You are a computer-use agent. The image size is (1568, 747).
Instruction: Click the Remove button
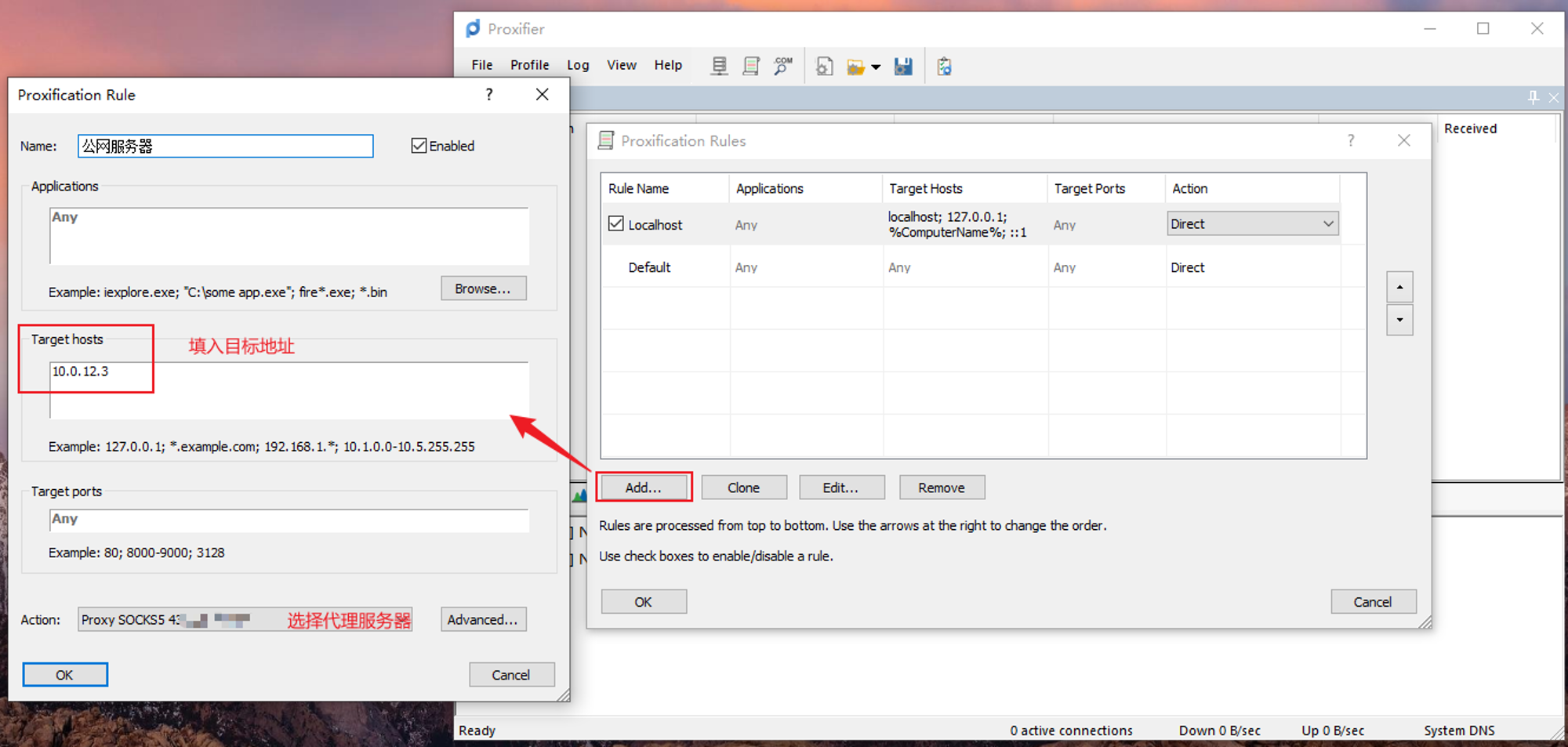pyautogui.click(x=942, y=488)
